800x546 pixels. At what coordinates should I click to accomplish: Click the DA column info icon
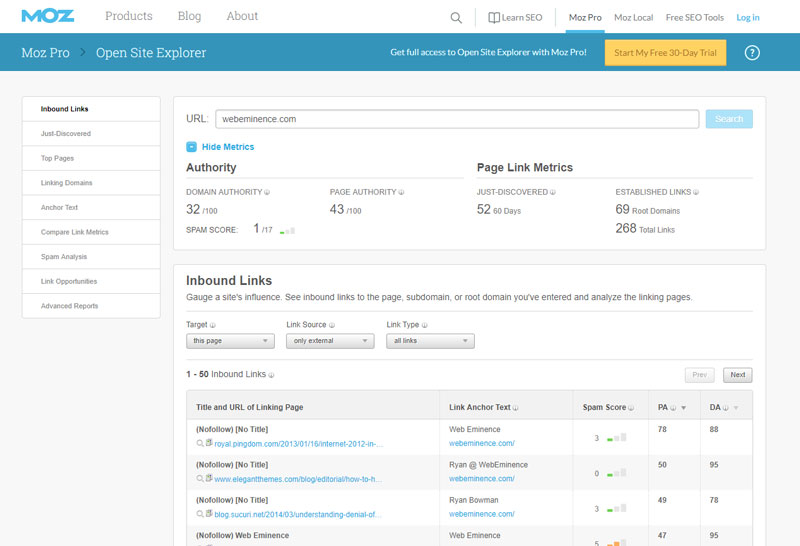click(726, 408)
